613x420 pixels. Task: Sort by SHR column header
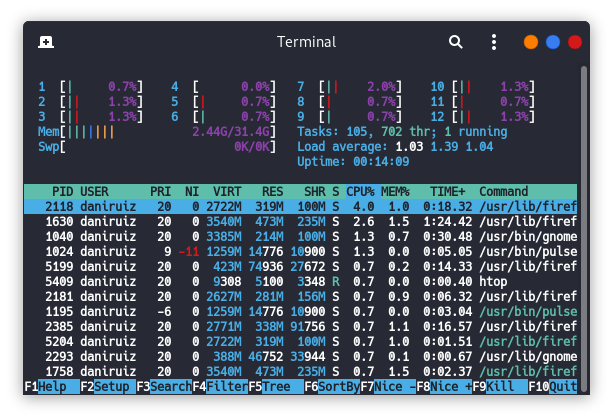coord(315,192)
